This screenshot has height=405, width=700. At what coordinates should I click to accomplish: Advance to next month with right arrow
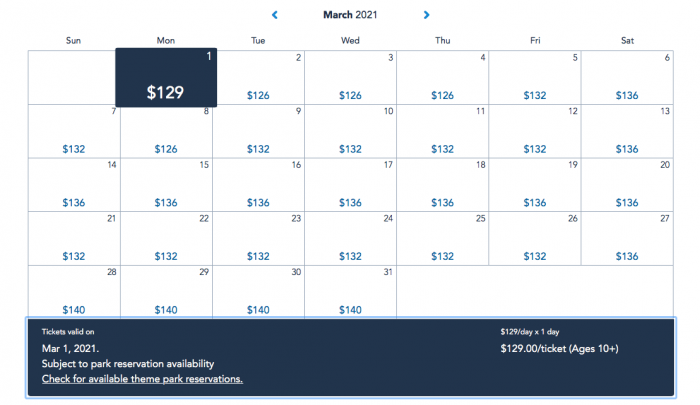tap(426, 15)
